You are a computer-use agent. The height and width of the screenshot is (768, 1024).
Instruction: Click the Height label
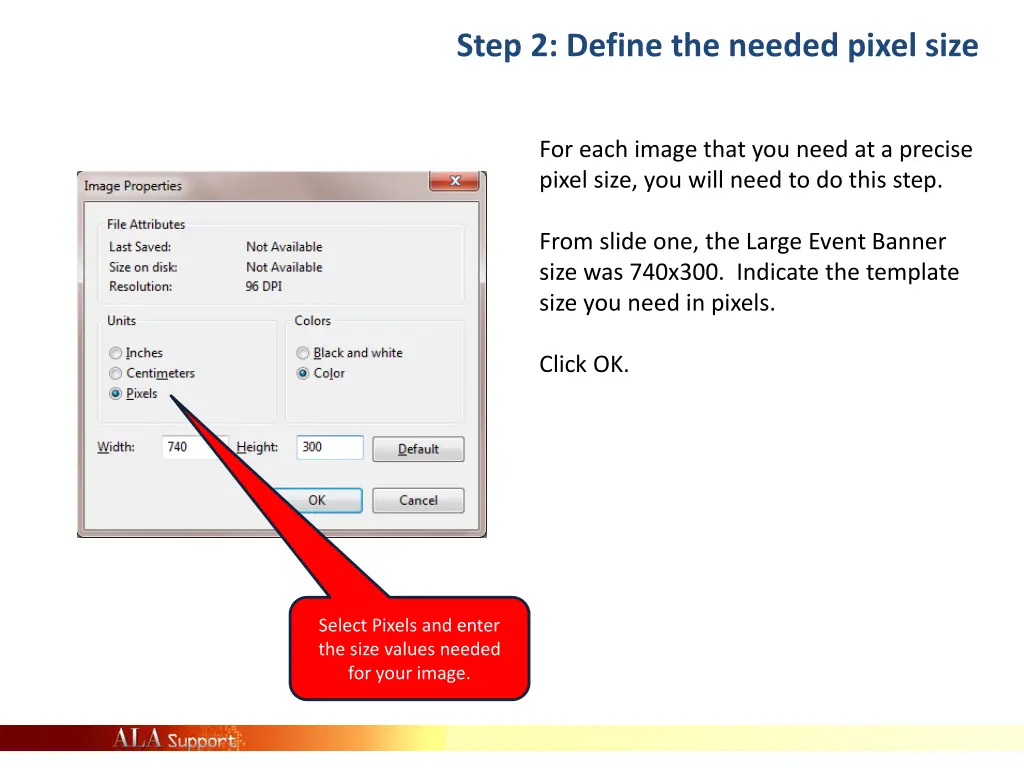[257, 447]
